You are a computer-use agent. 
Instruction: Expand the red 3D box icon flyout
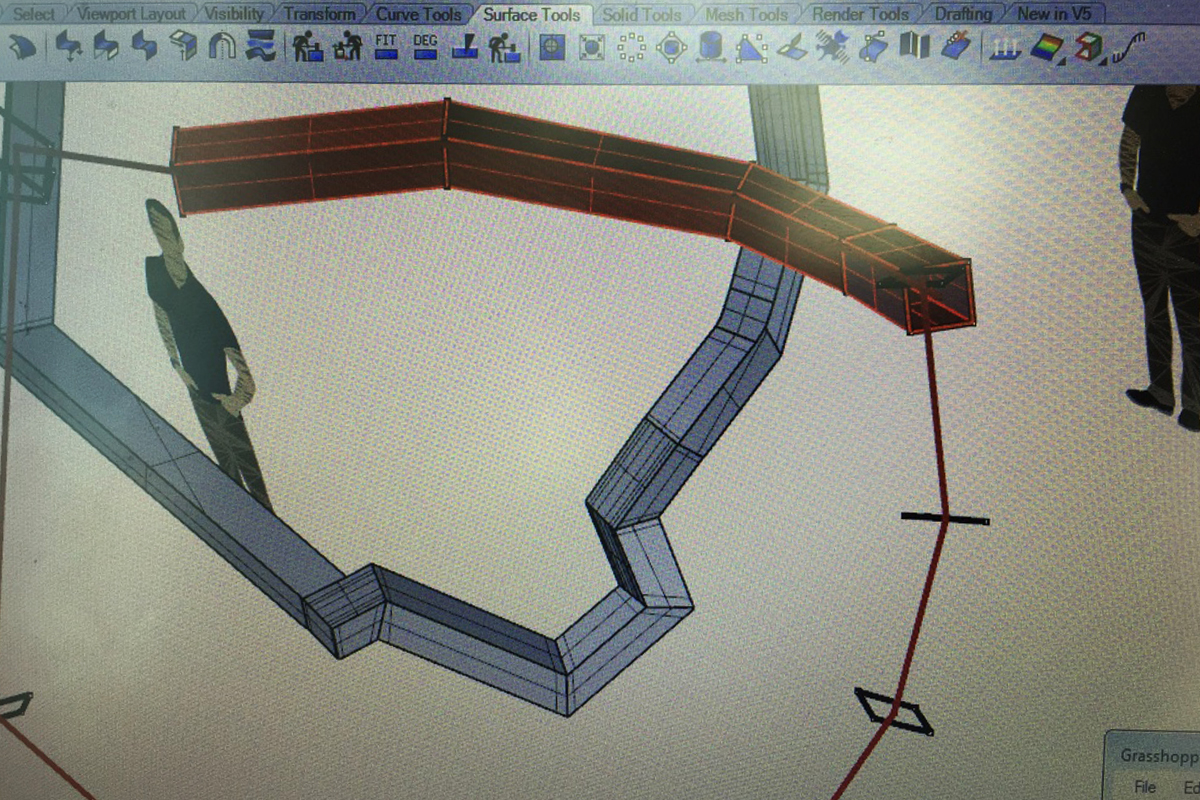point(1102,61)
